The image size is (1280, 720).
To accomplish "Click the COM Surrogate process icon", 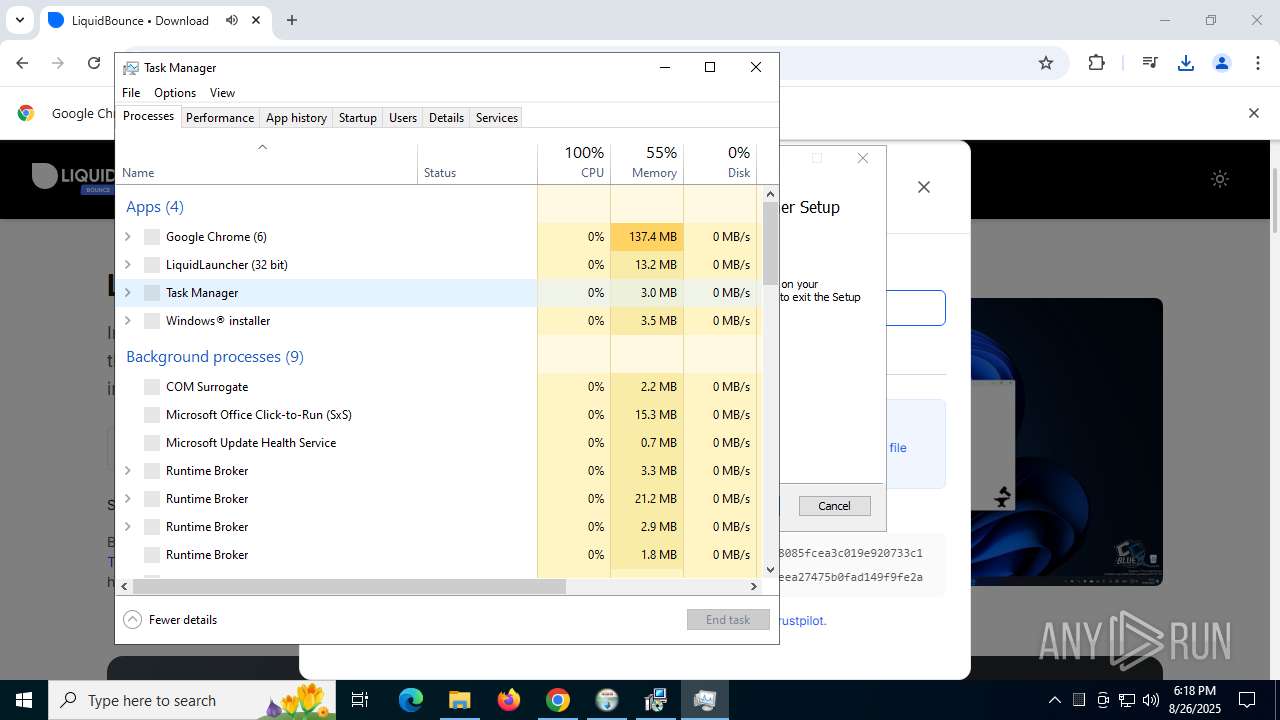I will [x=152, y=387].
